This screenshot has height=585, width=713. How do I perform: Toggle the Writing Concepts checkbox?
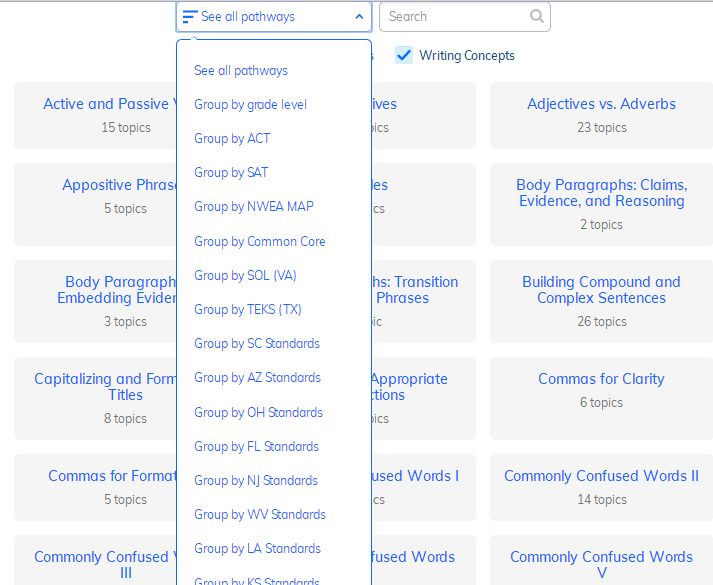(404, 55)
